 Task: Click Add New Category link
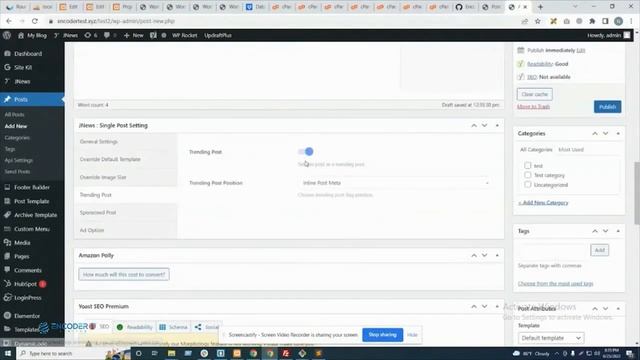tap(543, 203)
